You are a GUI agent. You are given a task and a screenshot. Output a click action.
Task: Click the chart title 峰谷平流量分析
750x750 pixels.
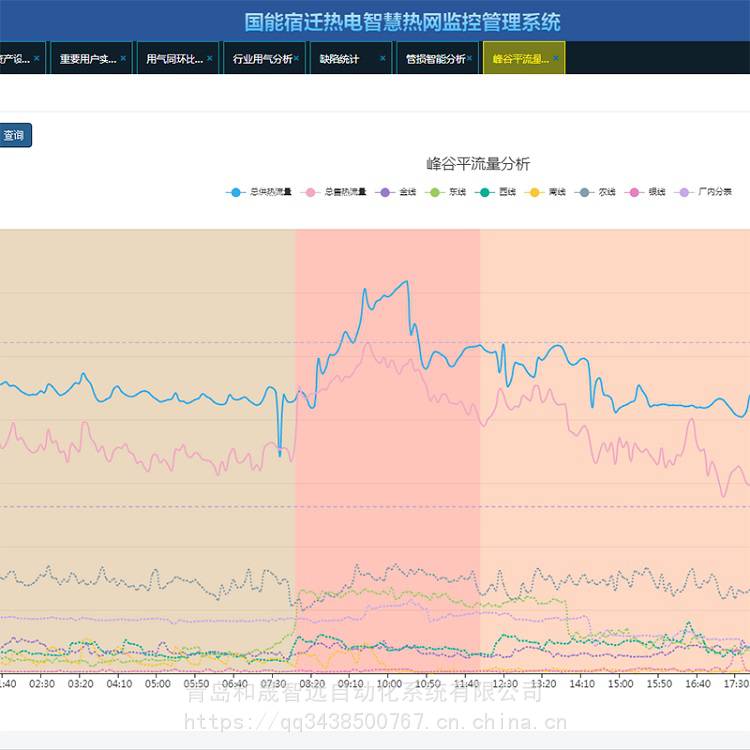pyautogui.click(x=478, y=164)
